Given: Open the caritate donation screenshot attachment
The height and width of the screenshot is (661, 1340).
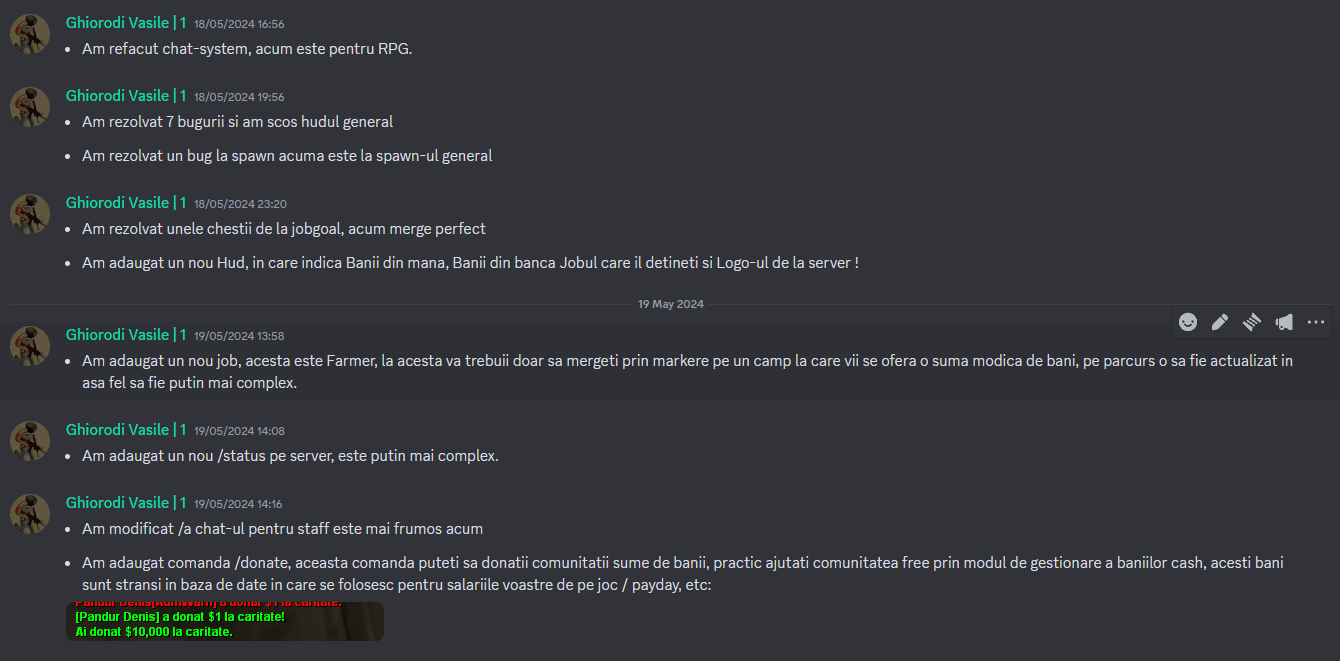Looking at the screenshot, I should pos(225,621).
